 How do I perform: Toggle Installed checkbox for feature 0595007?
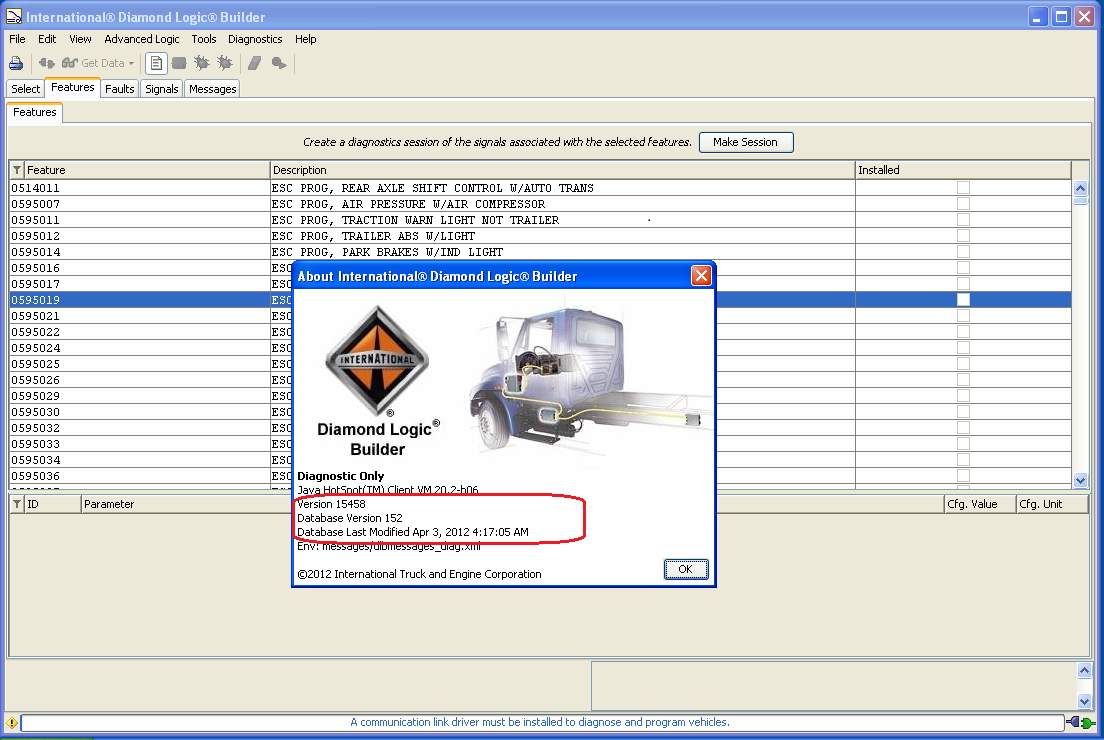coord(963,204)
